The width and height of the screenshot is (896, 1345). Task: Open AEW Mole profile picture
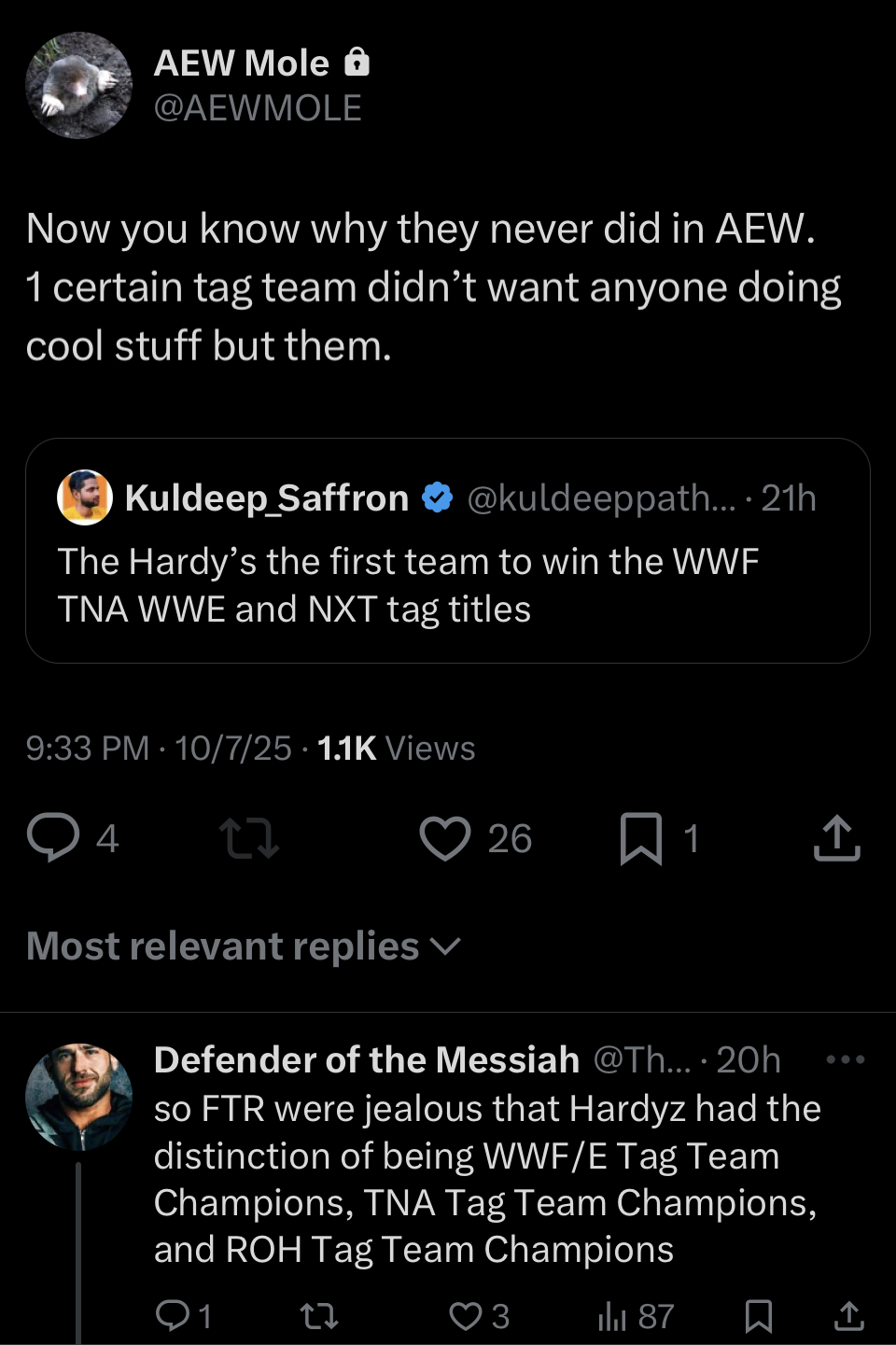click(x=79, y=86)
